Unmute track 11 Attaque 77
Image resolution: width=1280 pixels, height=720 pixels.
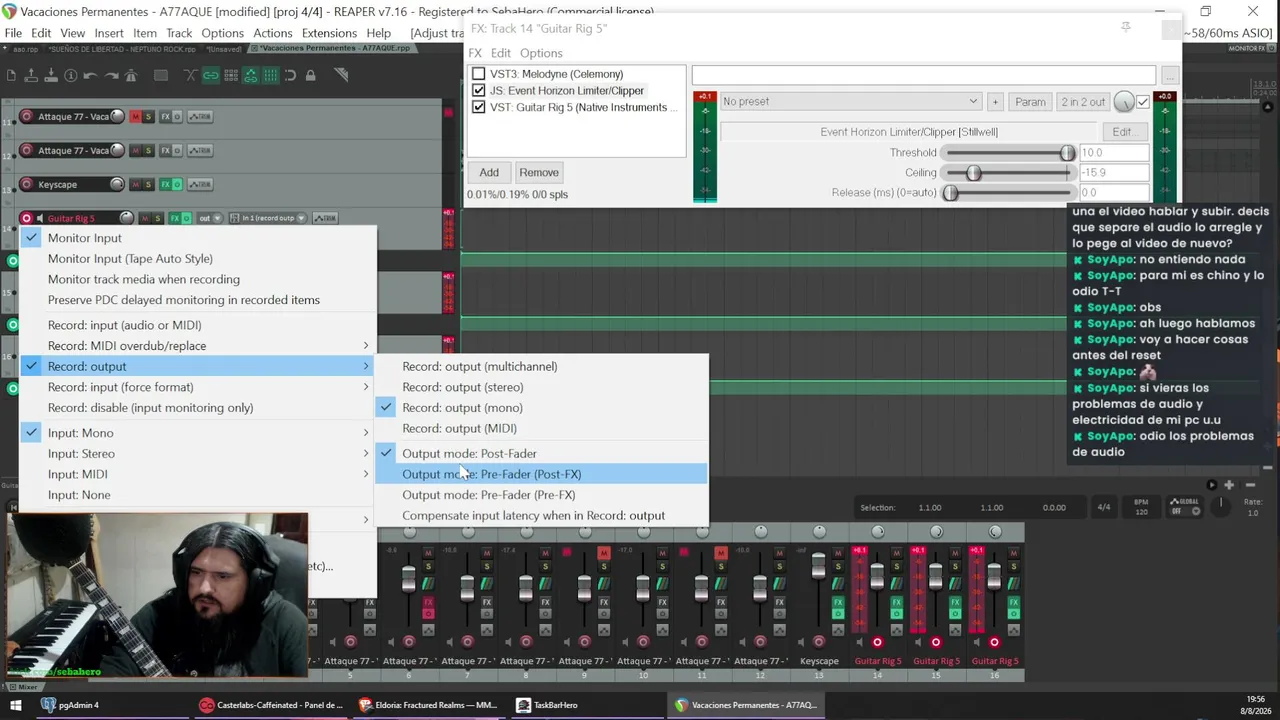click(135, 116)
